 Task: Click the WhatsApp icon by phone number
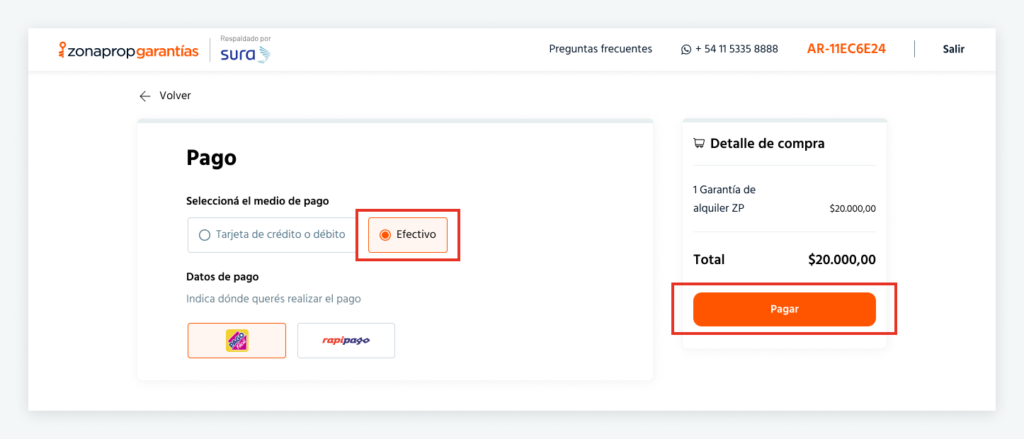point(686,49)
